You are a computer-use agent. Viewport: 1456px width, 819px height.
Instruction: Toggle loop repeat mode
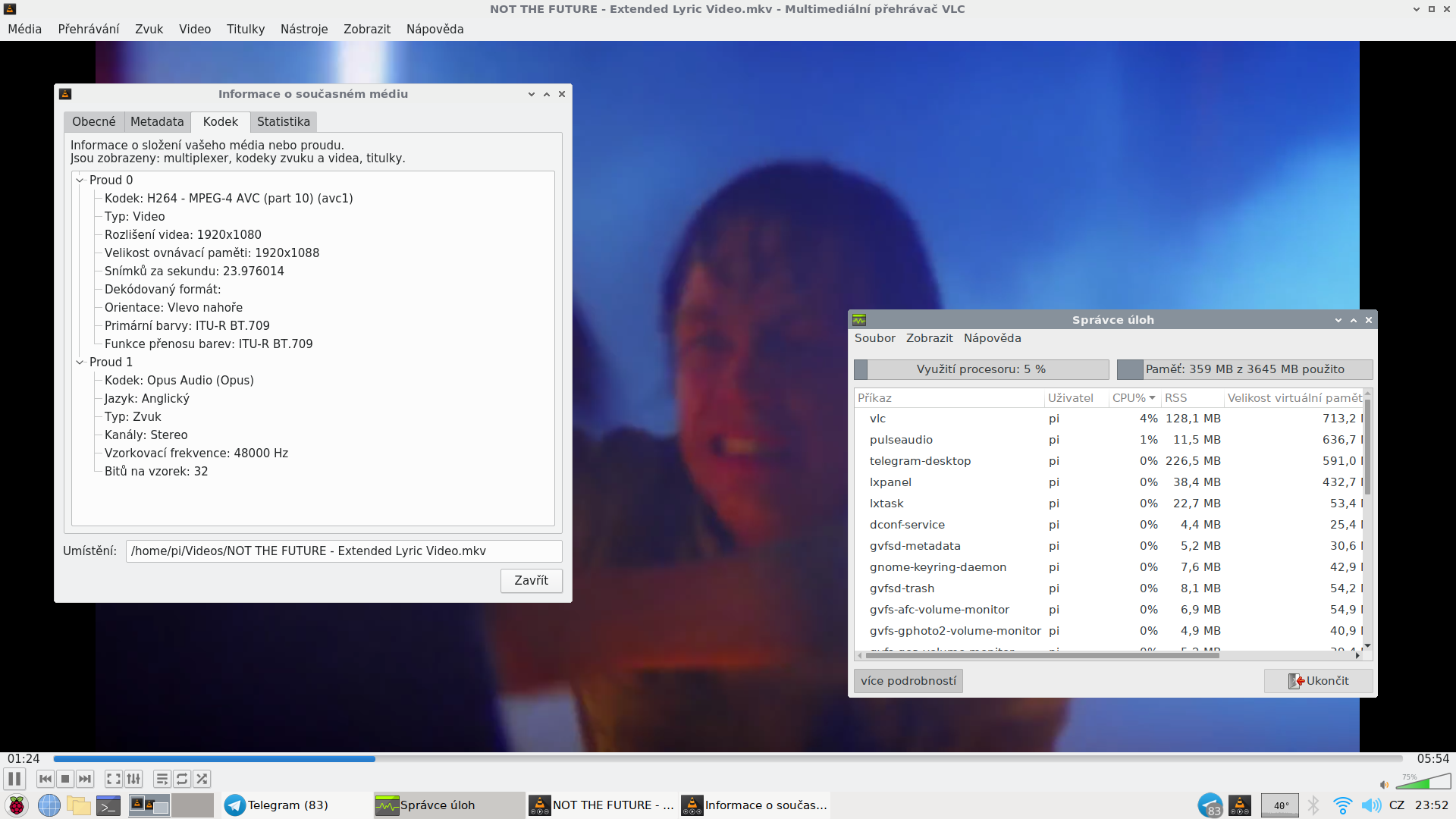182,779
